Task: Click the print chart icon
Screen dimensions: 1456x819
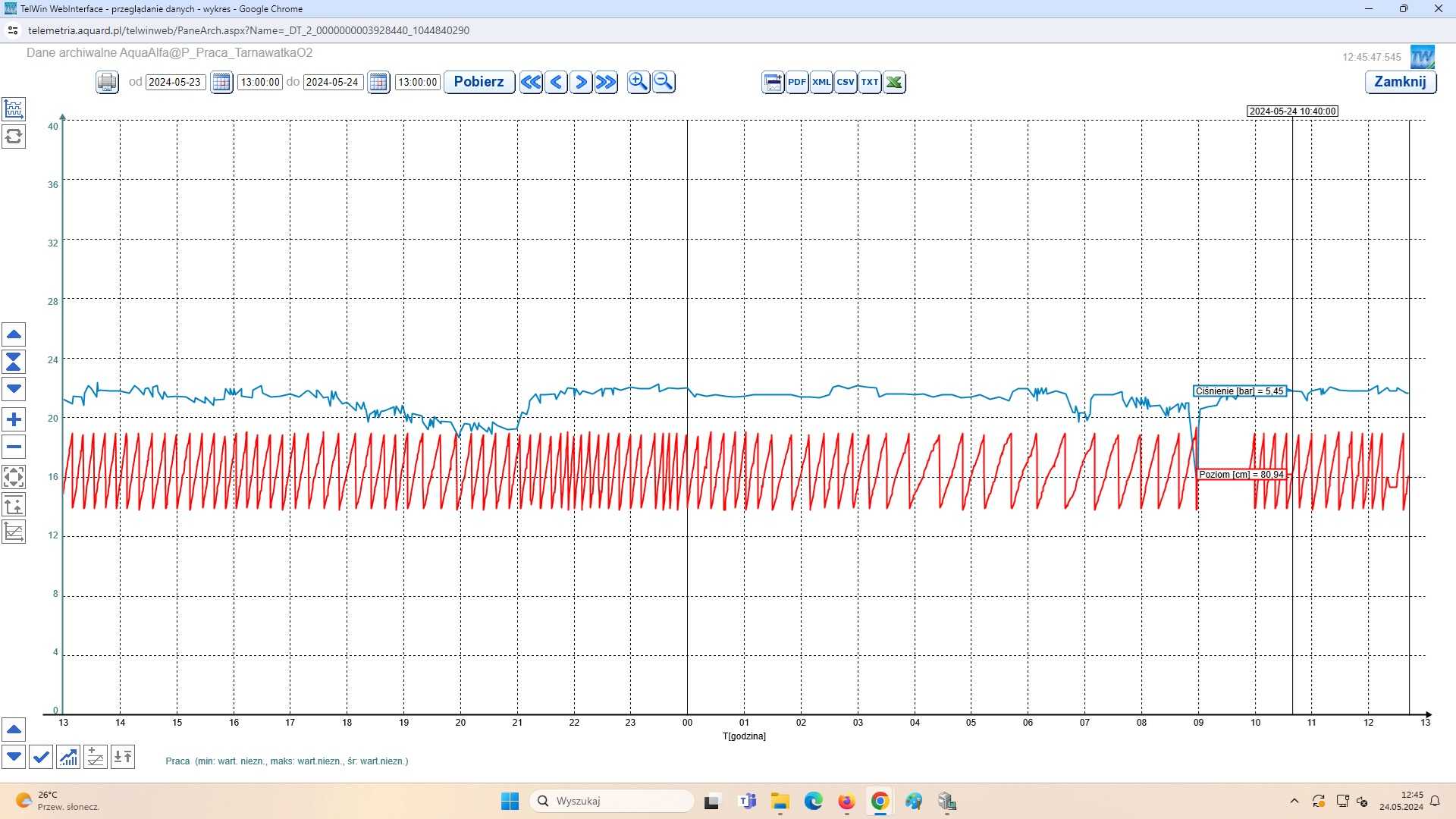Action: pyautogui.click(x=107, y=82)
